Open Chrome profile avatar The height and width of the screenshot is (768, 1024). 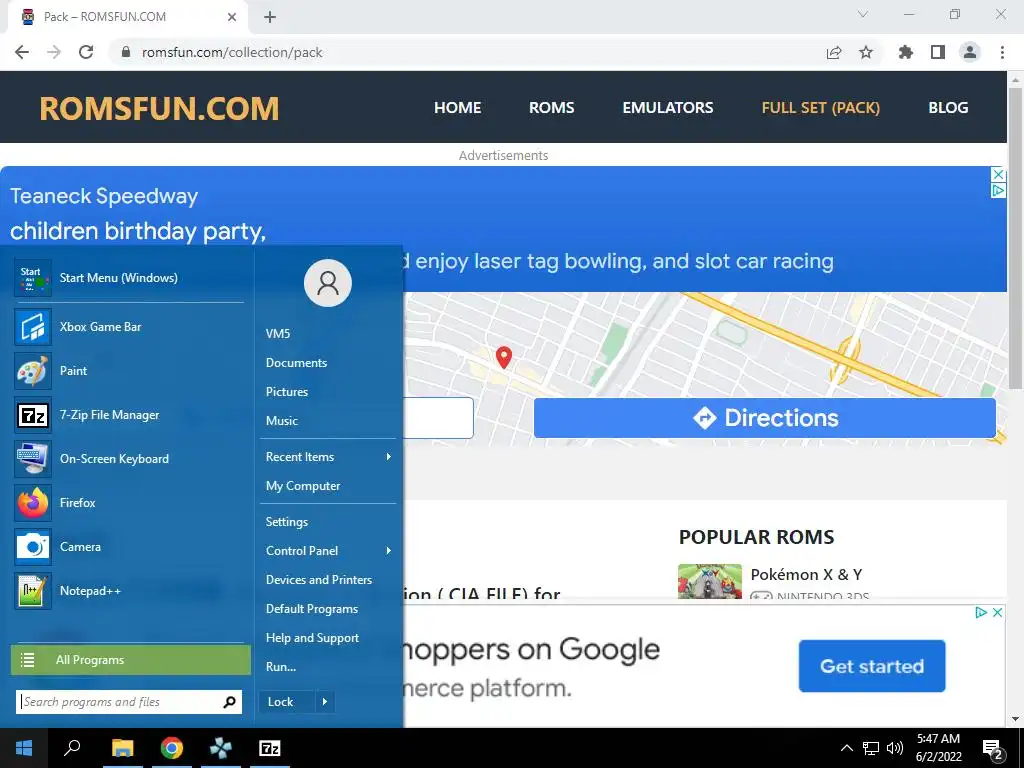point(970,52)
